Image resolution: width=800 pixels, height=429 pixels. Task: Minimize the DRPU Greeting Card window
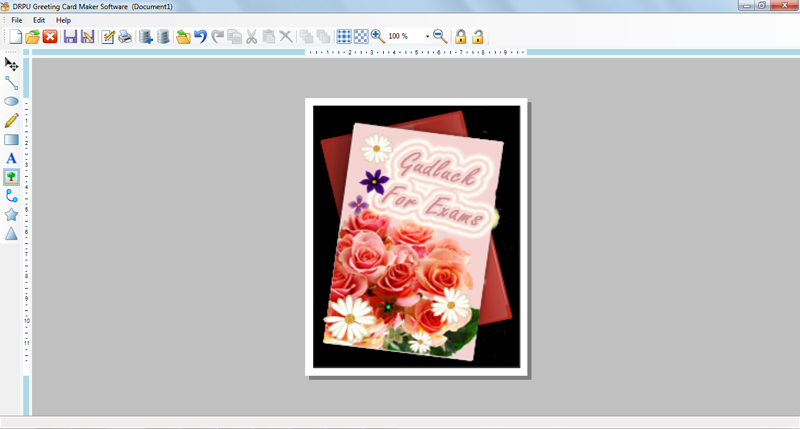coord(746,5)
